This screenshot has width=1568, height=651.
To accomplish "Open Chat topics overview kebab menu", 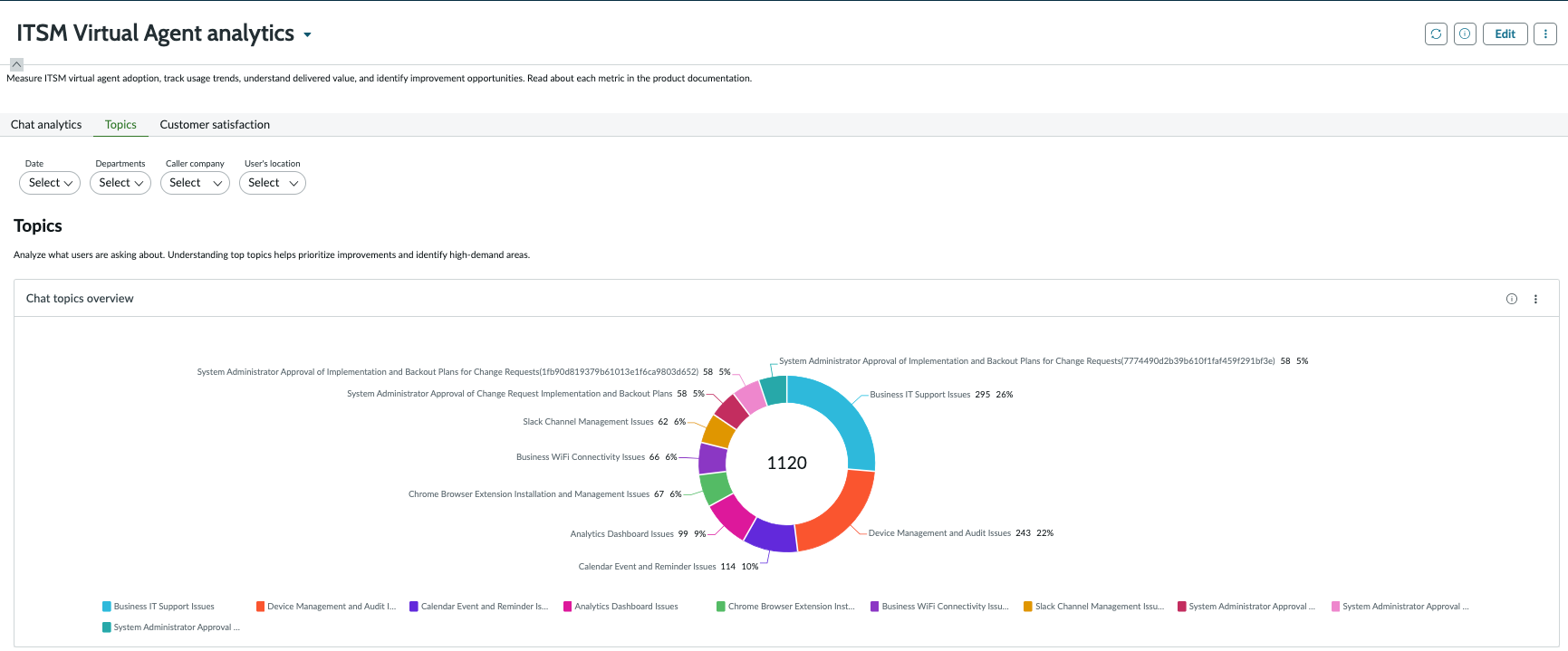I will pyautogui.click(x=1535, y=299).
